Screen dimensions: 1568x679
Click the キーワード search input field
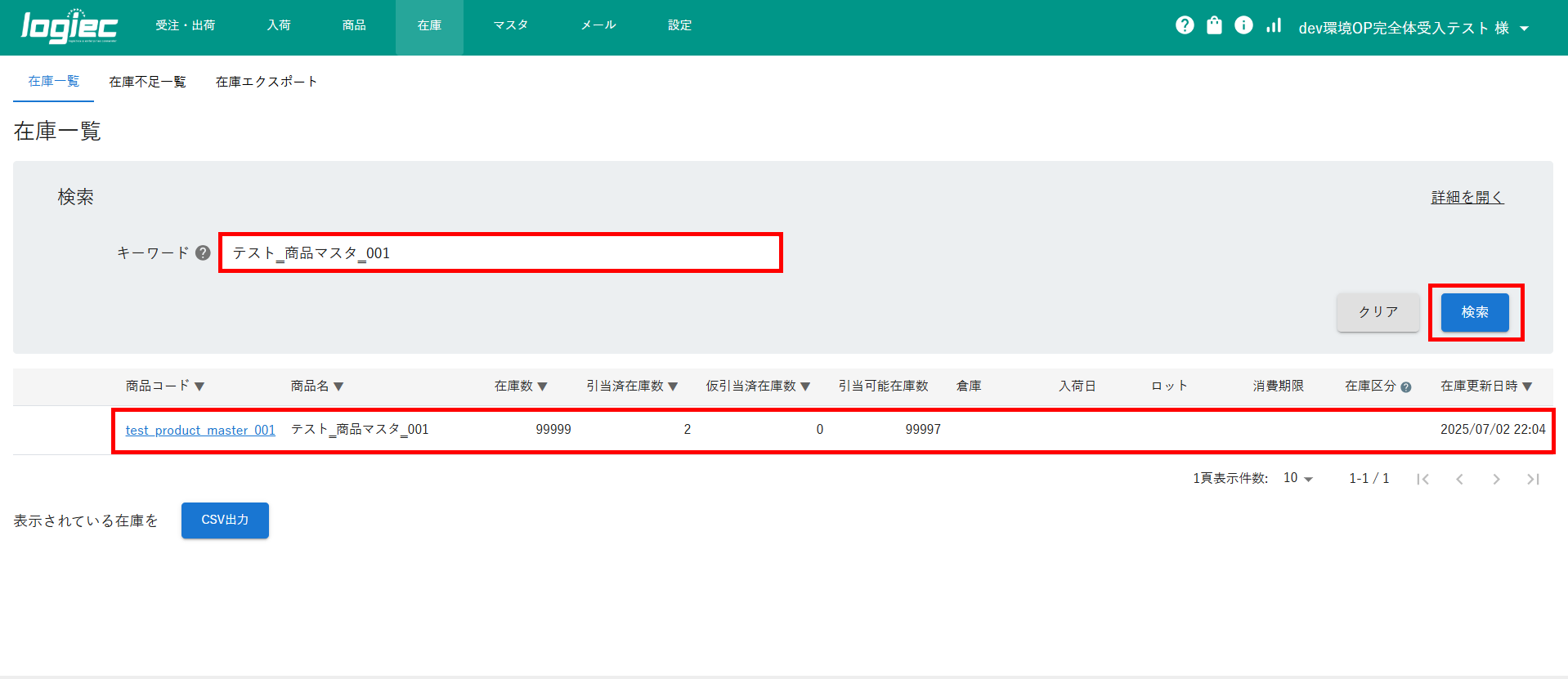500,252
